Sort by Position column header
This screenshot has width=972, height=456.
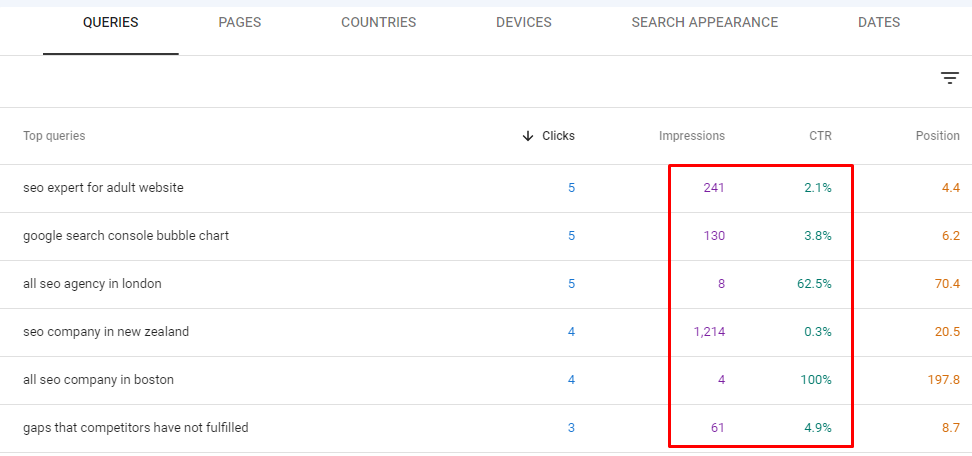[938, 136]
